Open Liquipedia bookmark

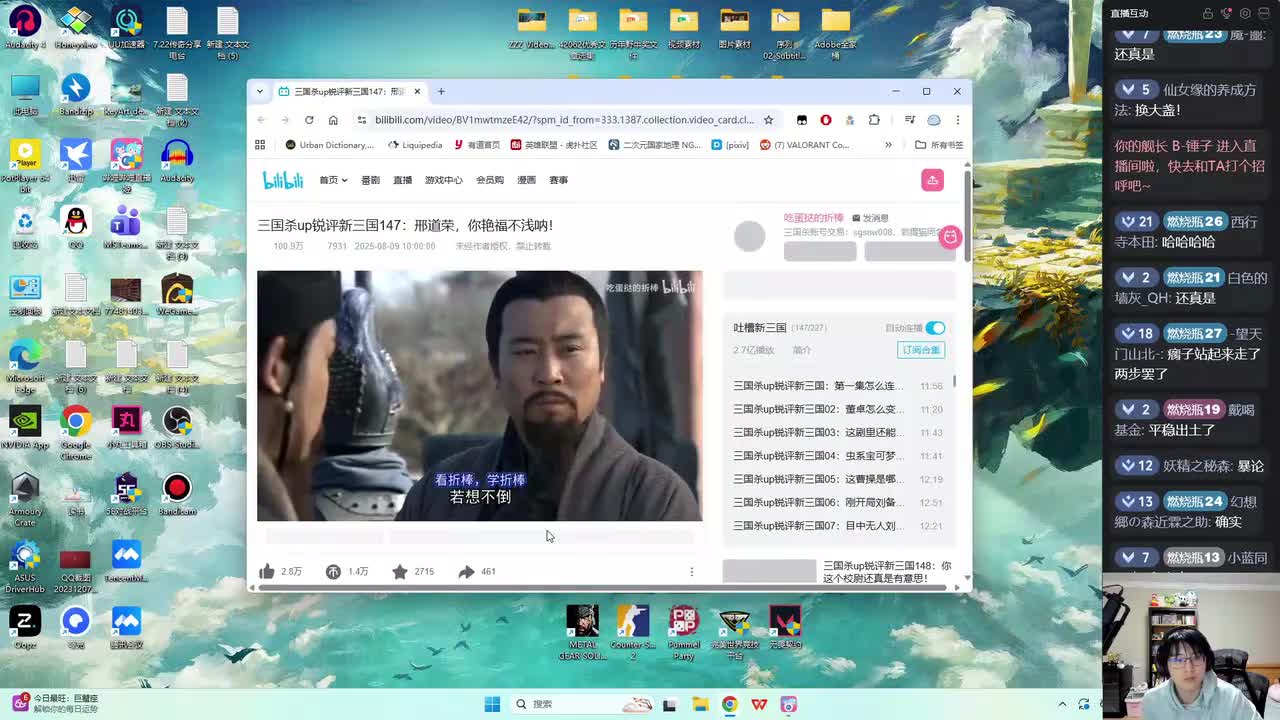coord(414,145)
